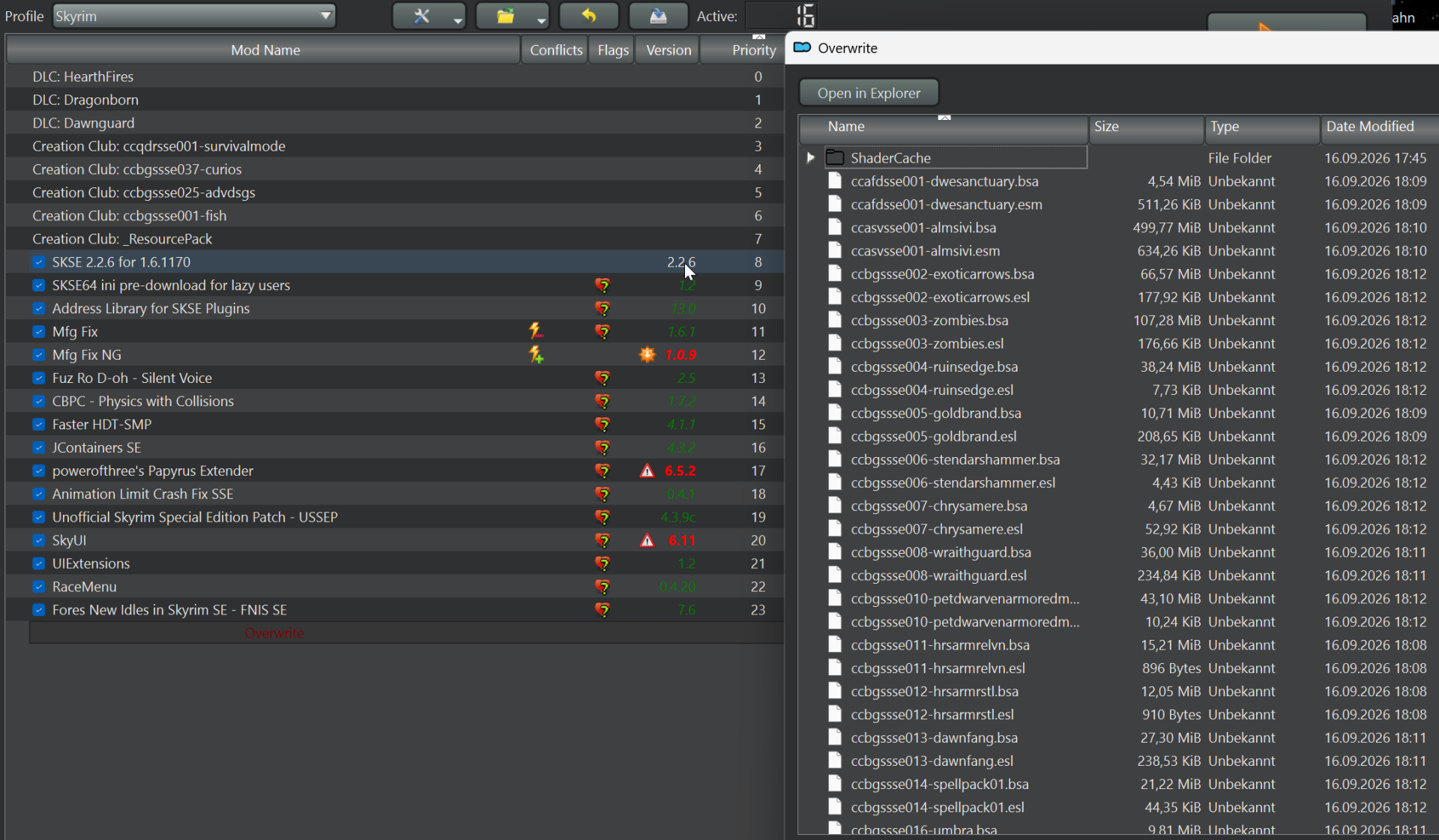Viewport: 1439px width, 840px height.
Task: Uncheck Fores New Idles FNIS SE
Action: (39, 610)
